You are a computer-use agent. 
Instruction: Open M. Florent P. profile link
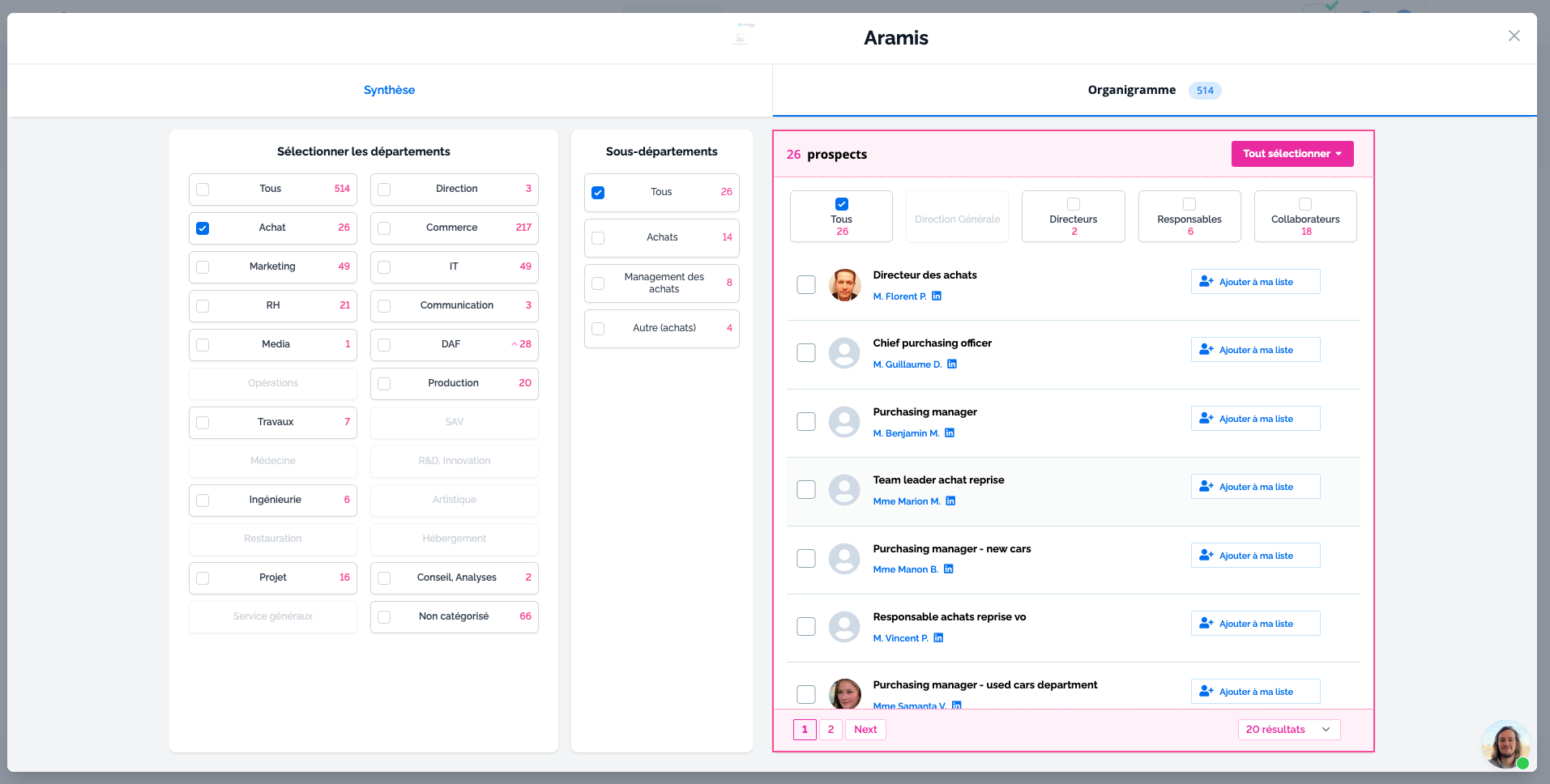[899, 296]
